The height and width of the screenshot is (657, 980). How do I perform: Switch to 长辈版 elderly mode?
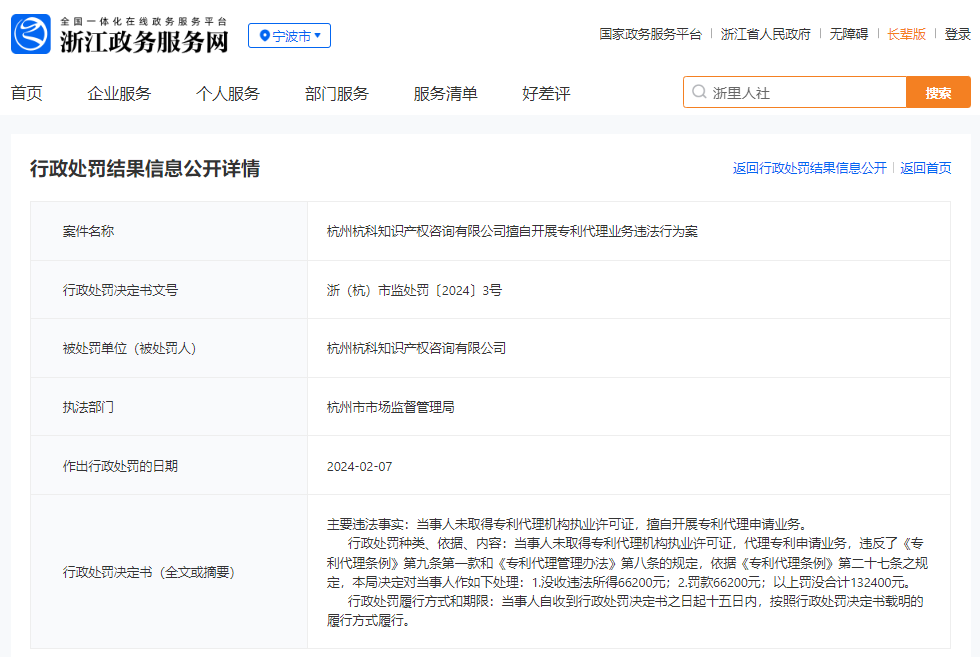[x=906, y=34]
